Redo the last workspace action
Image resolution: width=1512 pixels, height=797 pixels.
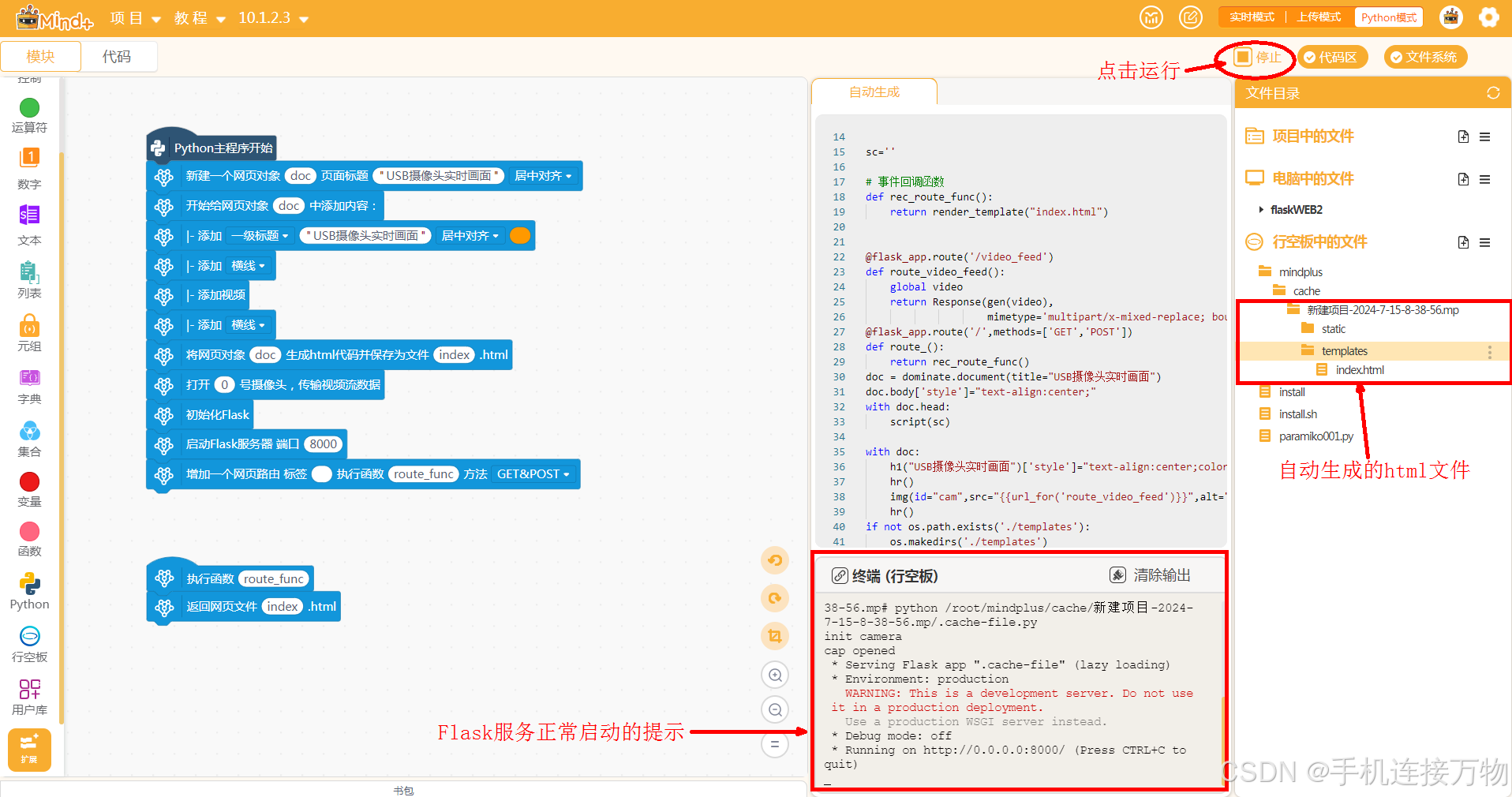coord(775,598)
